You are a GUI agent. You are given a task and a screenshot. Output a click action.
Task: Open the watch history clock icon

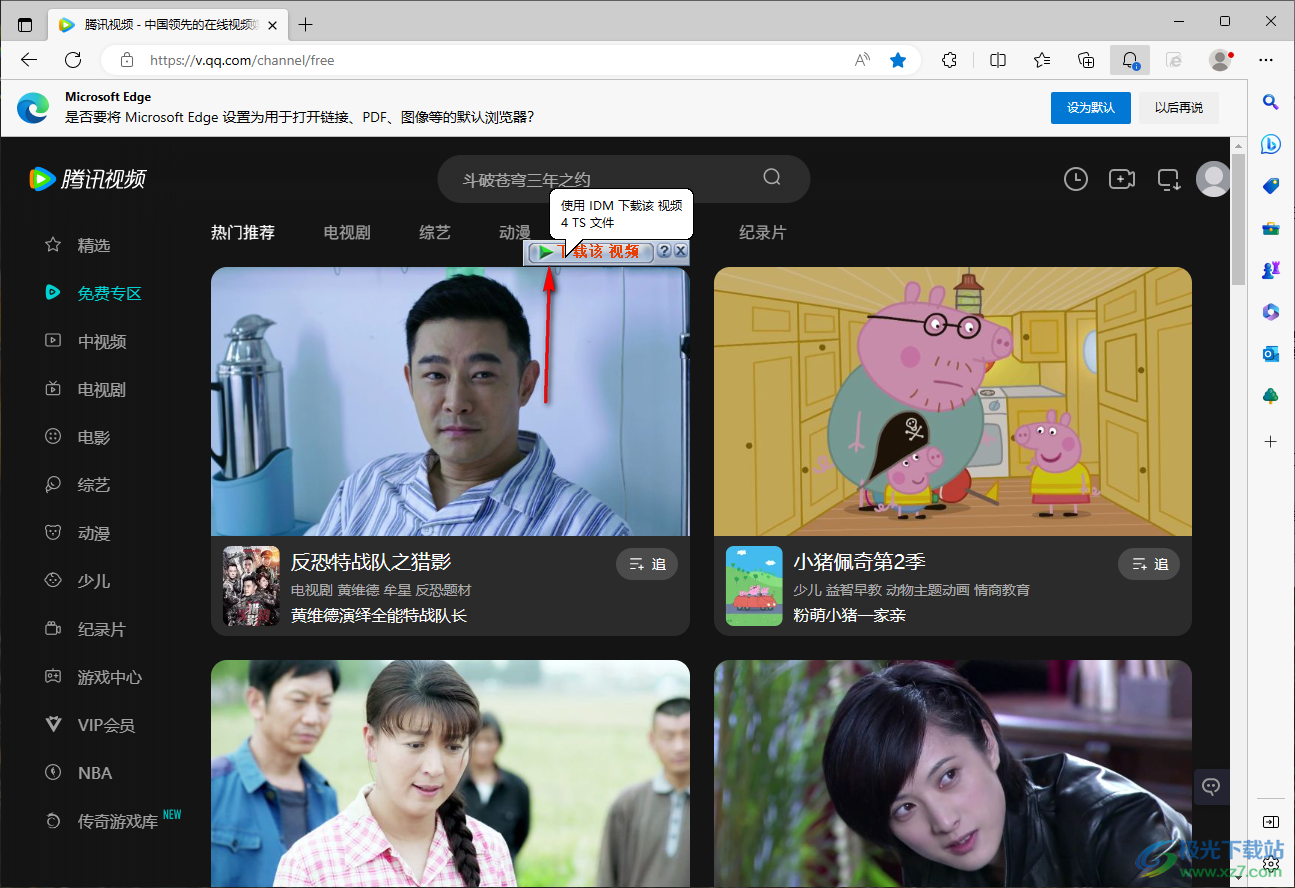pos(1076,179)
